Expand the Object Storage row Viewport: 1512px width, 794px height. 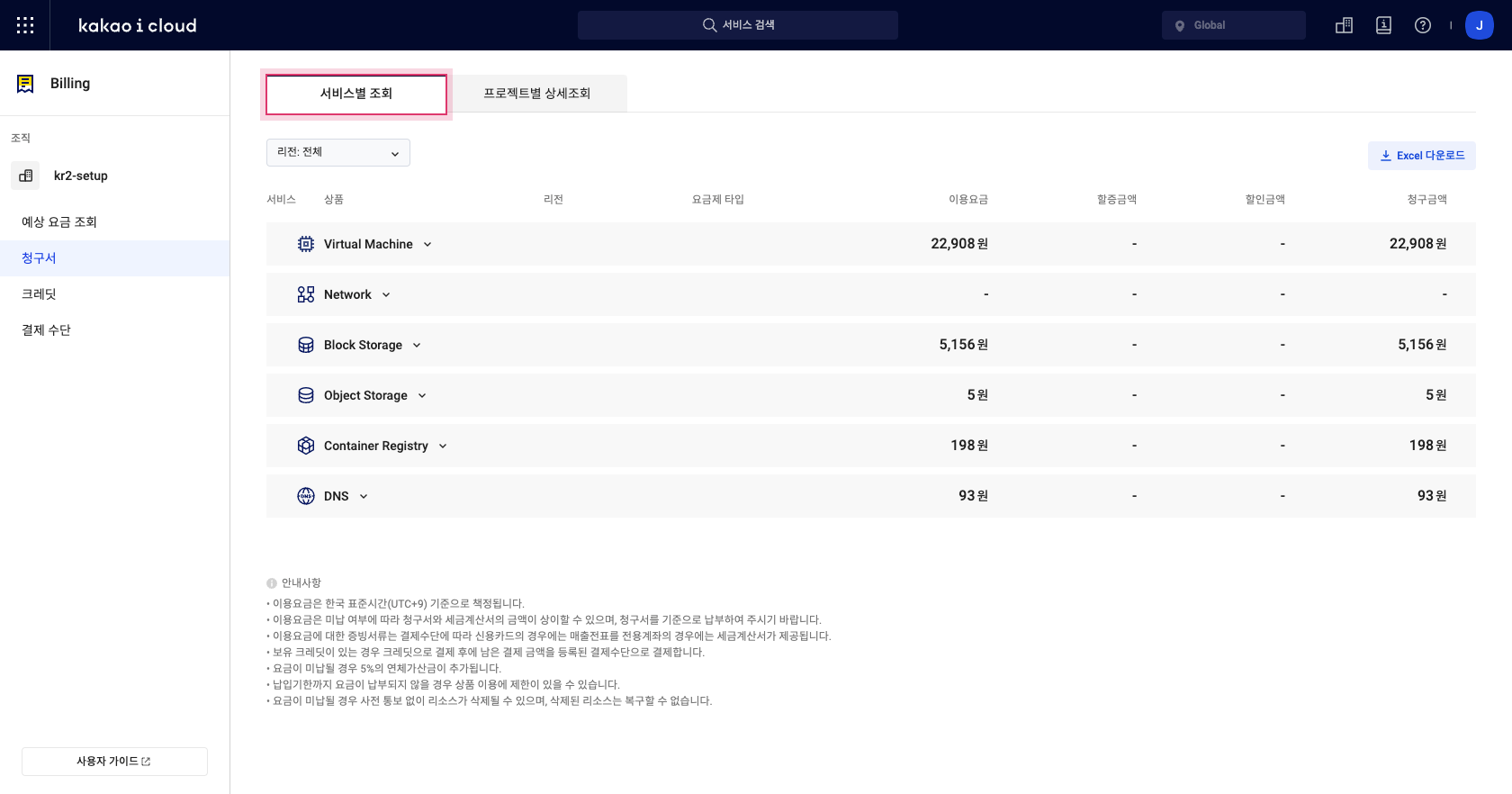(x=422, y=395)
